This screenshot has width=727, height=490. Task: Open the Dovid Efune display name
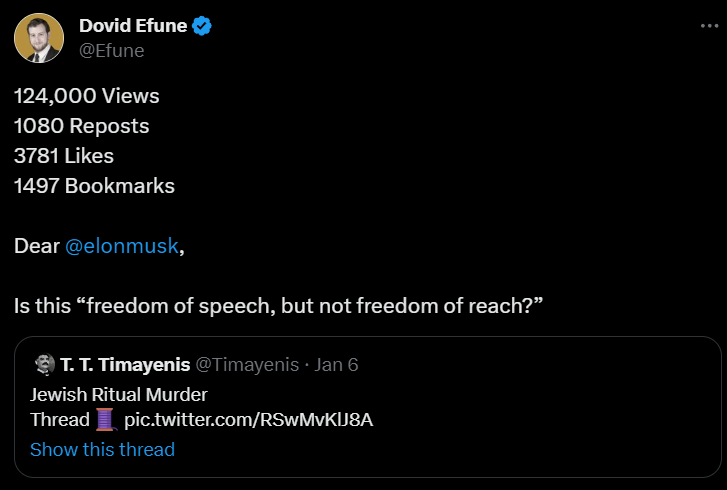click(132, 26)
